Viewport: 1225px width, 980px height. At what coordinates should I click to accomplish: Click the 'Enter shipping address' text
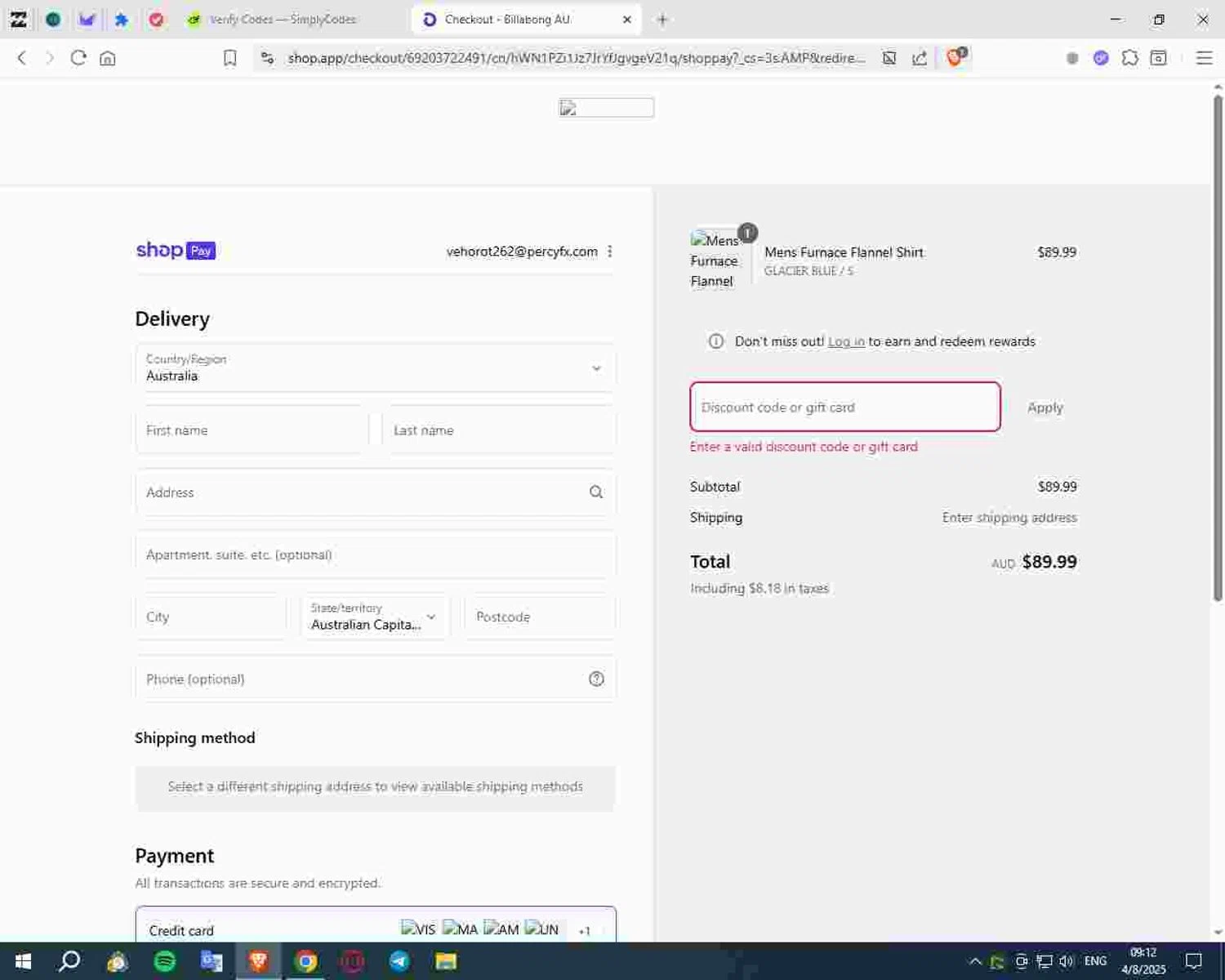(x=1009, y=518)
